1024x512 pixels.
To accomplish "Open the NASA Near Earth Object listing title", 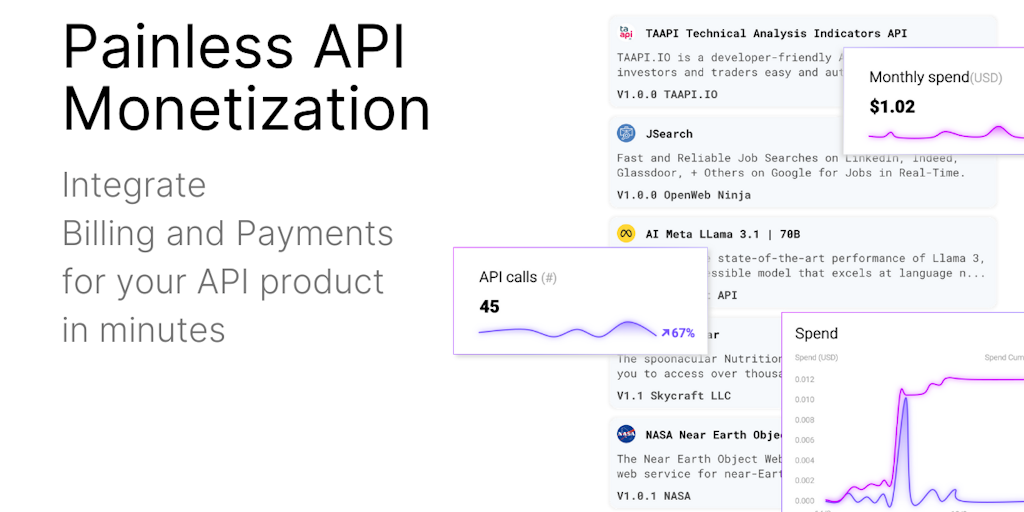I will (x=714, y=435).
